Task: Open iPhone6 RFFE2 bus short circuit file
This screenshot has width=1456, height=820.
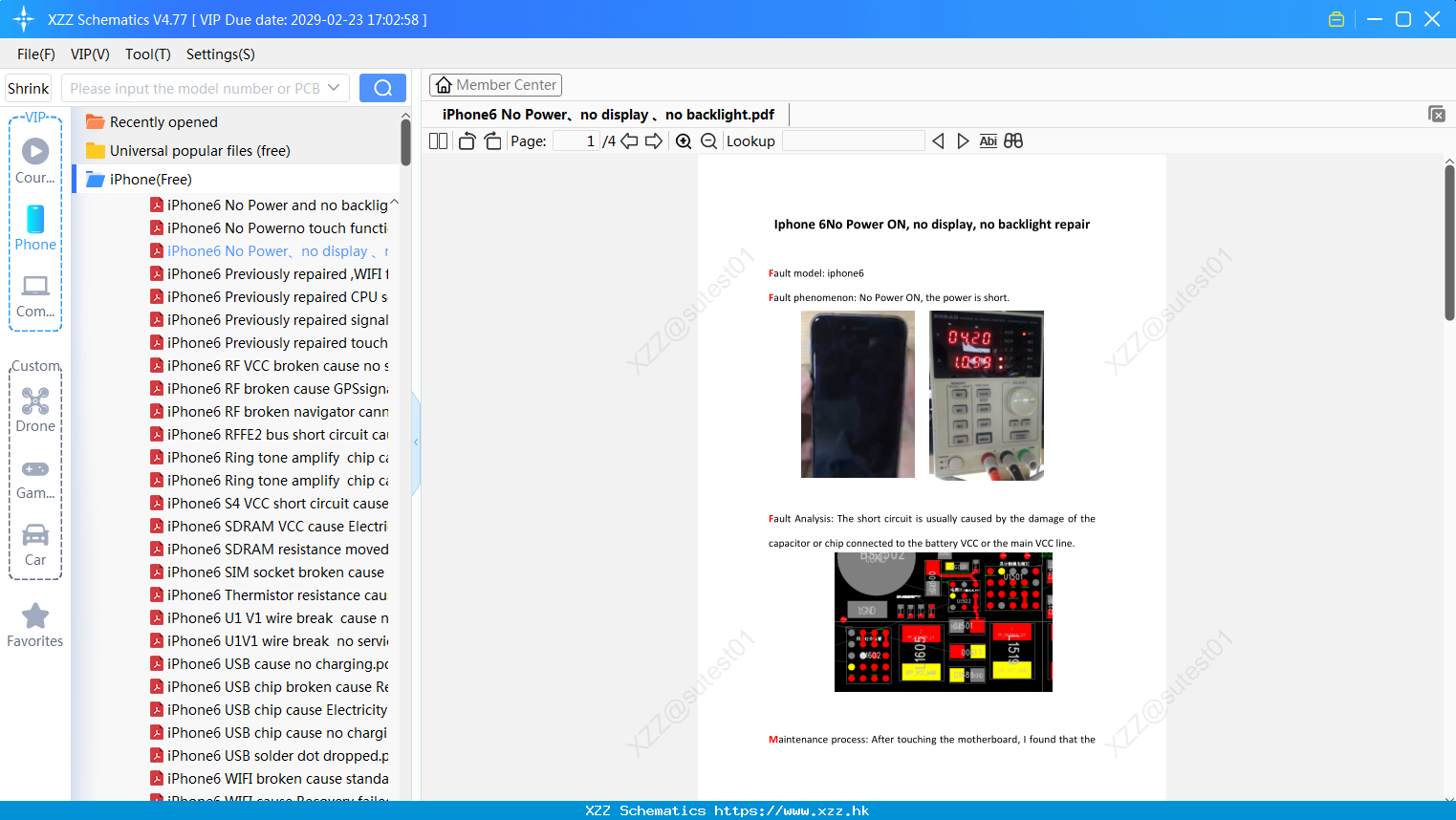Action: (269, 435)
